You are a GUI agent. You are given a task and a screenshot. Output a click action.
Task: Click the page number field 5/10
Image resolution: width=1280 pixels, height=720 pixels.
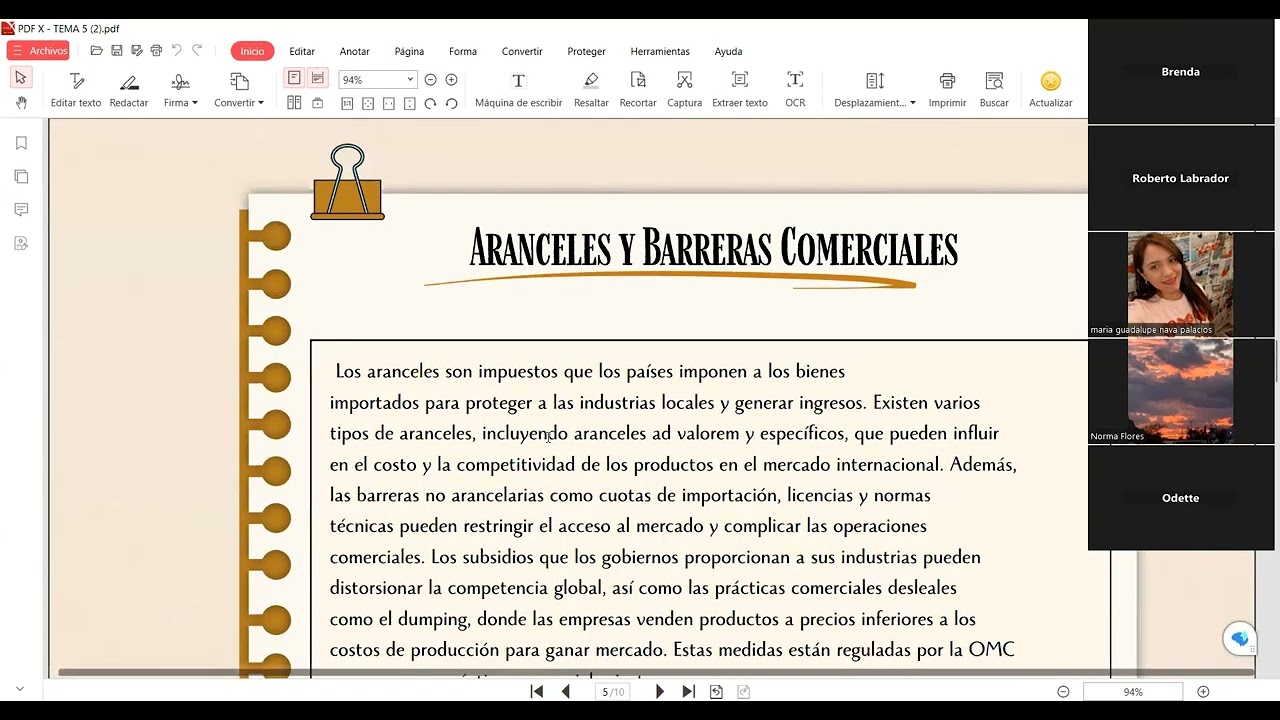tap(612, 691)
